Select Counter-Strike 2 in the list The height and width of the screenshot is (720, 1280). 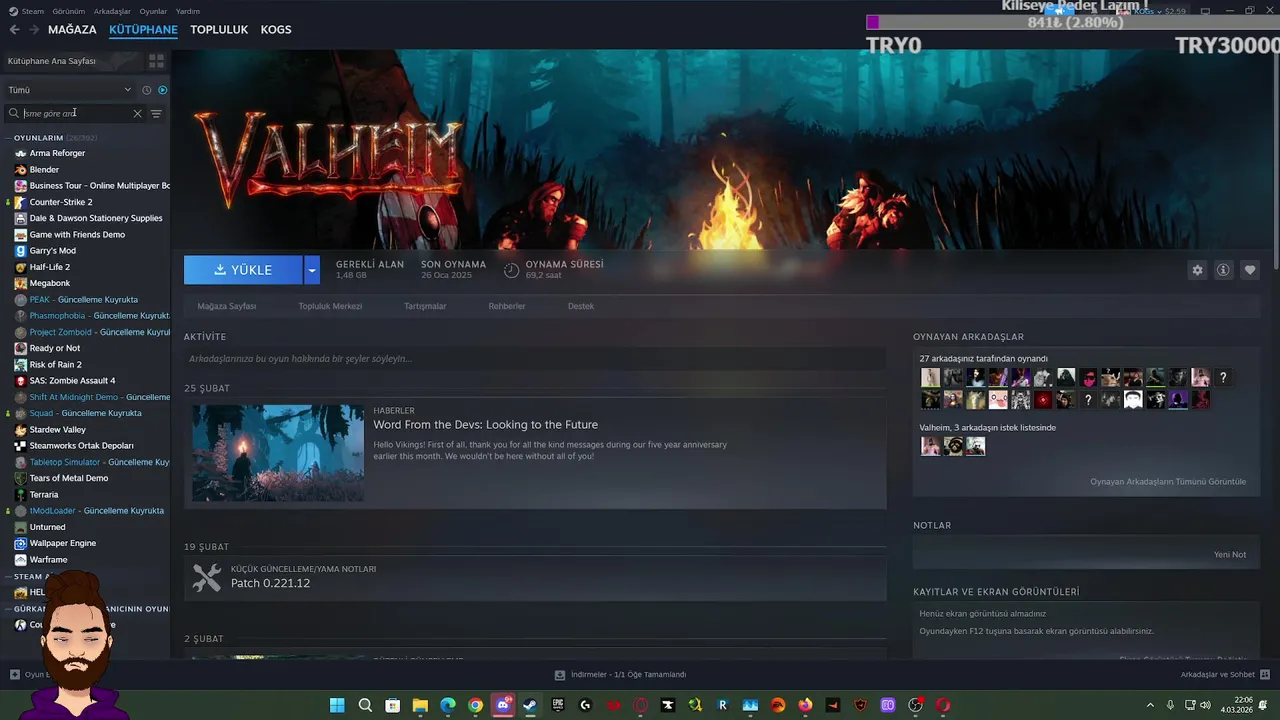61,202
